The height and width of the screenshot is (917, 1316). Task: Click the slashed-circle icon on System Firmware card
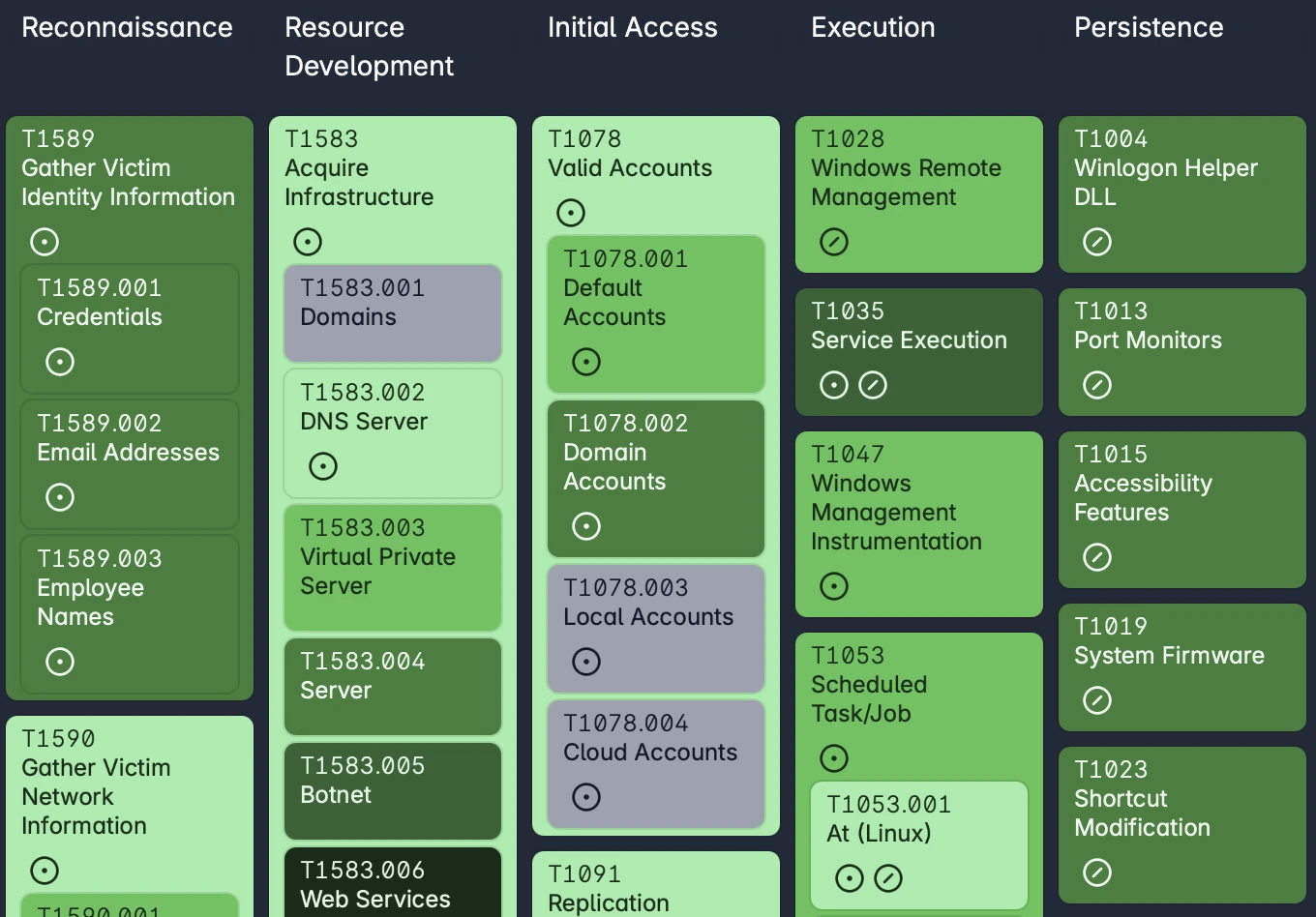pyautogui.click(x=1097, y=700)
